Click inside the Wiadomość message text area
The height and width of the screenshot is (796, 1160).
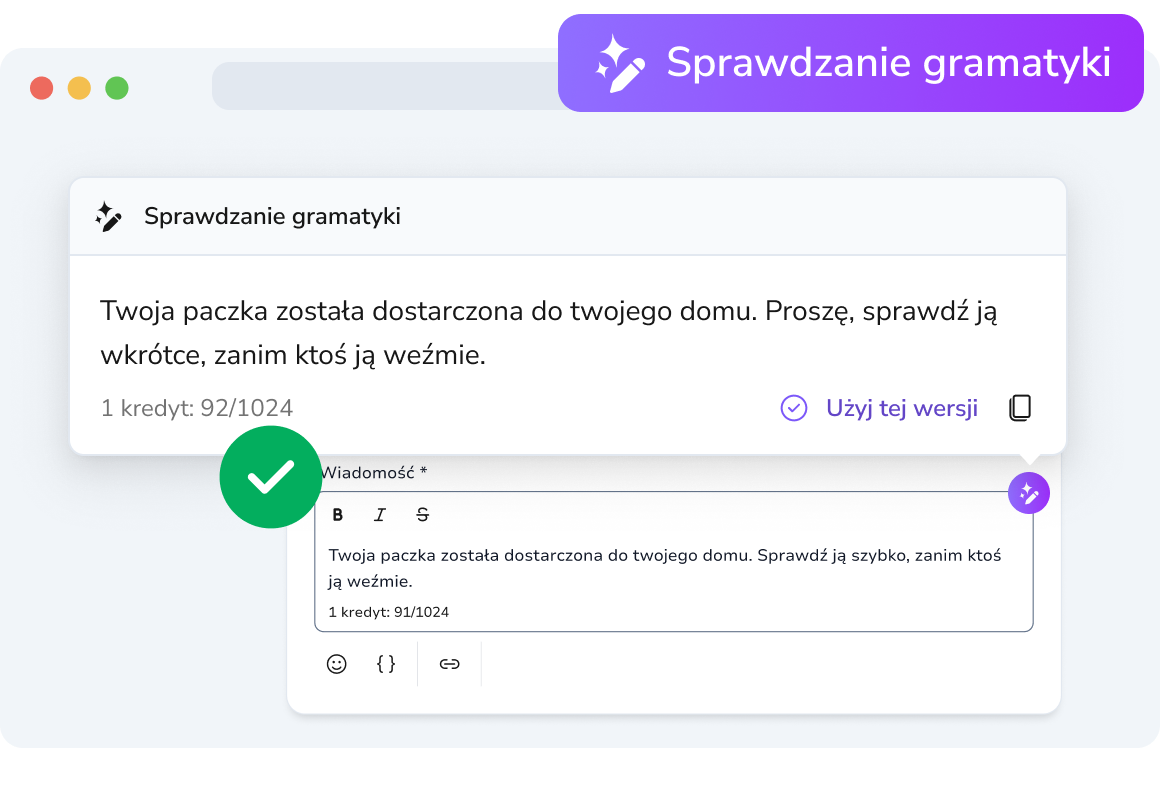673,568
